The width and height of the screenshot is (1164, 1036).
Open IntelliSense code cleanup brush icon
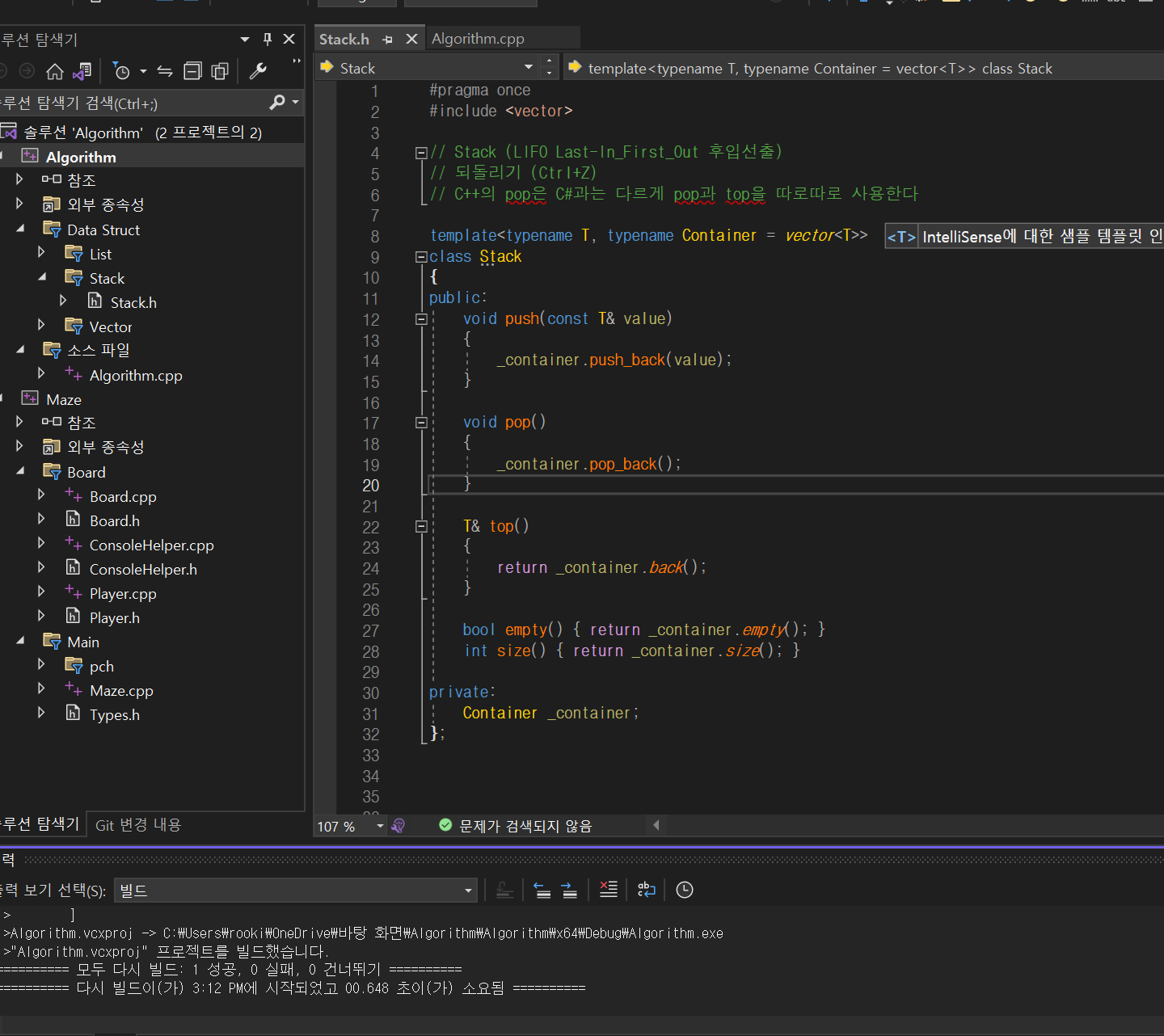coord(398,826)
